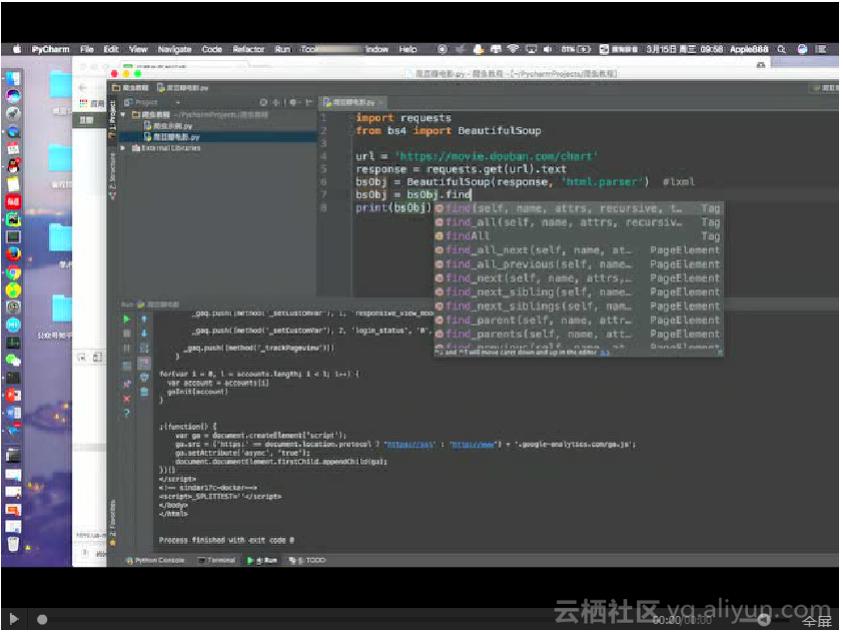
Task: Click the .py file breadcrumb in navigation bar
Action: 183,88
